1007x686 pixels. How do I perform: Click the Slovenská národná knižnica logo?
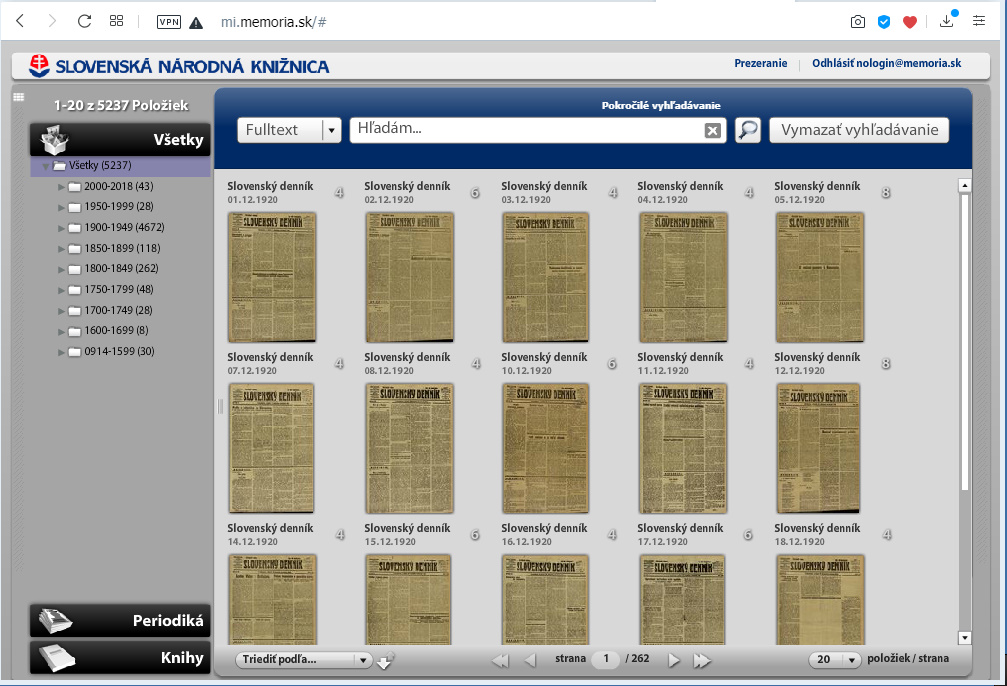[x=179, y=66]
